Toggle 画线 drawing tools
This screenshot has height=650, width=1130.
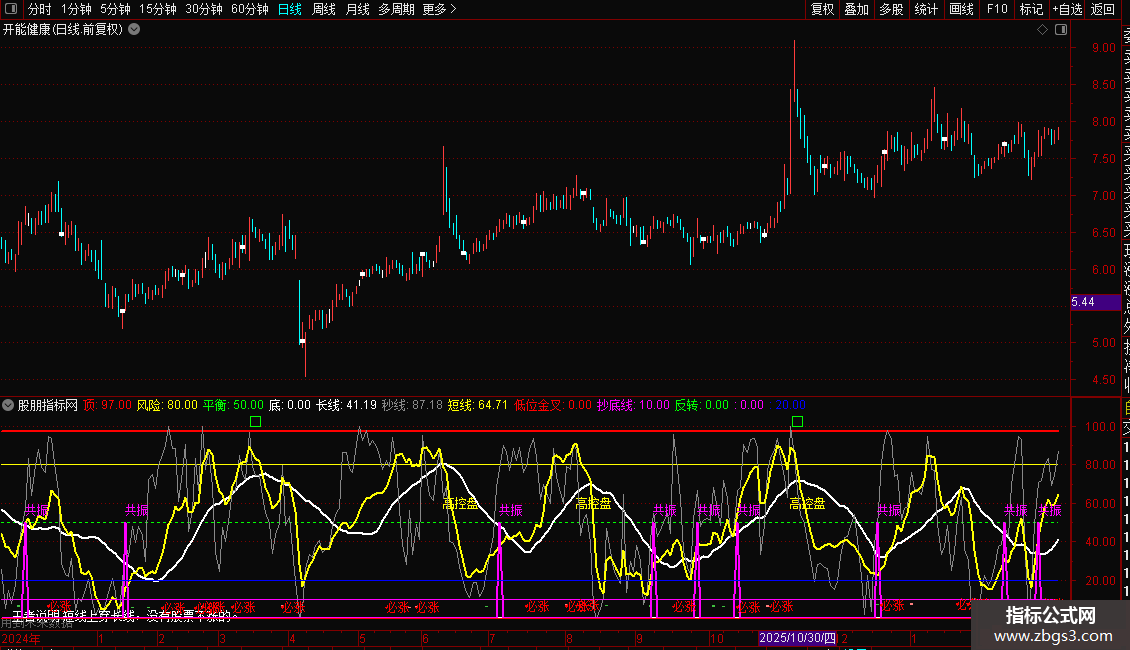(x=961, y=9)
